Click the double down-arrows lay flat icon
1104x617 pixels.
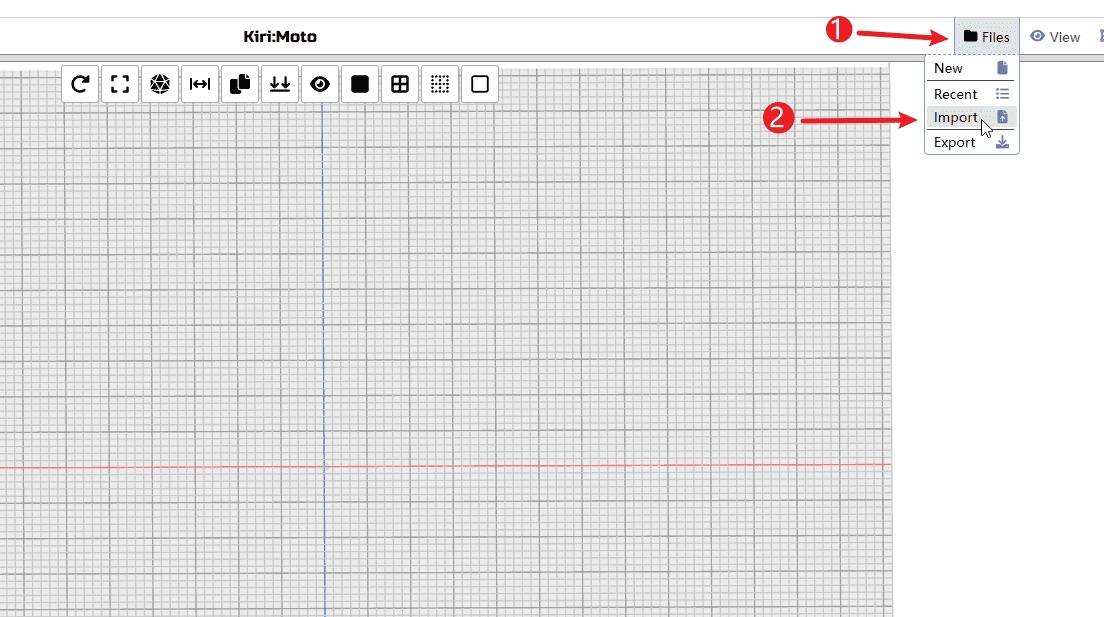click(280, 84)
